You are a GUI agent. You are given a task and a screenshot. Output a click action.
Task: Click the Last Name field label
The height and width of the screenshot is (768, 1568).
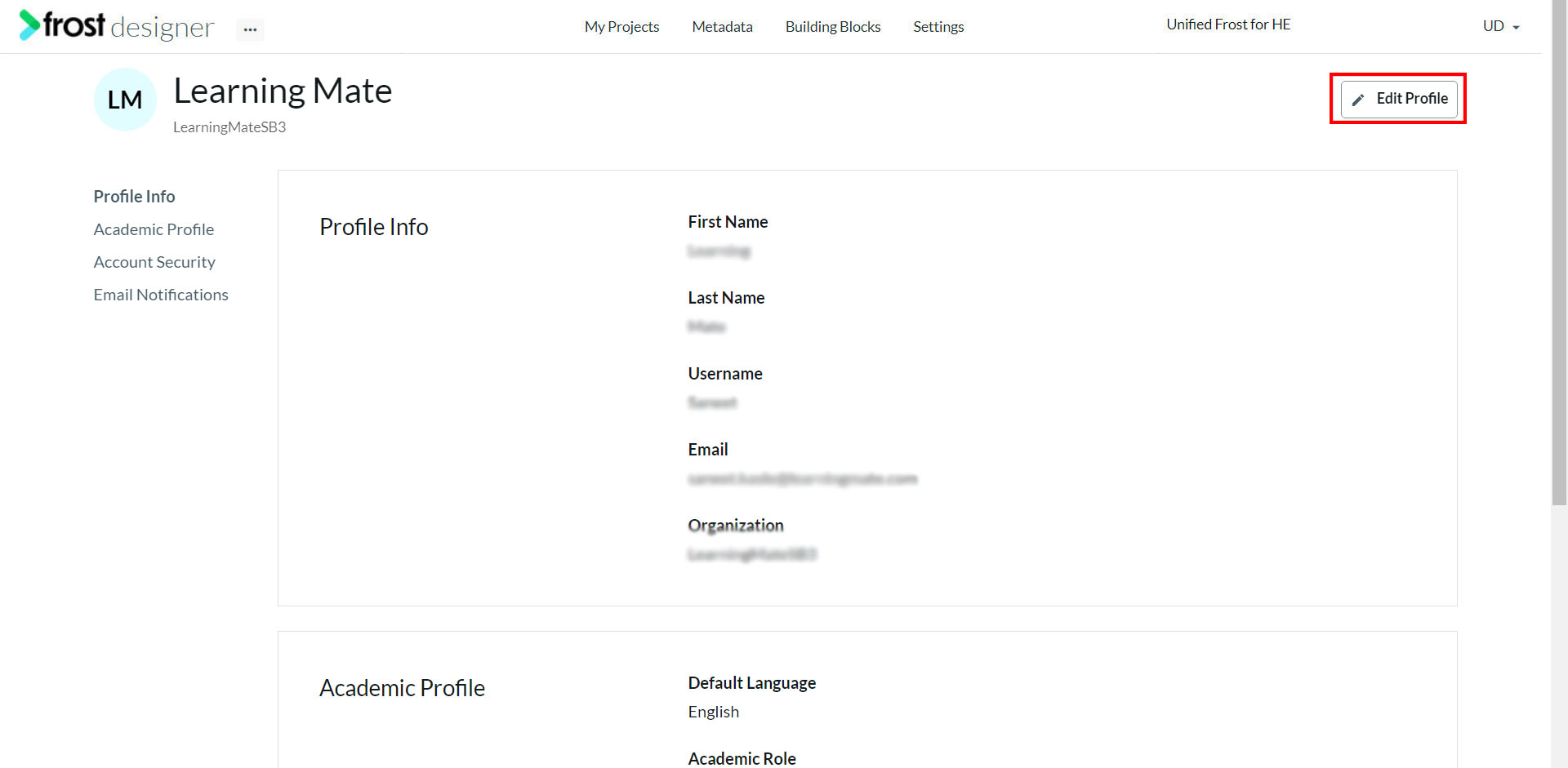[726, 298]
